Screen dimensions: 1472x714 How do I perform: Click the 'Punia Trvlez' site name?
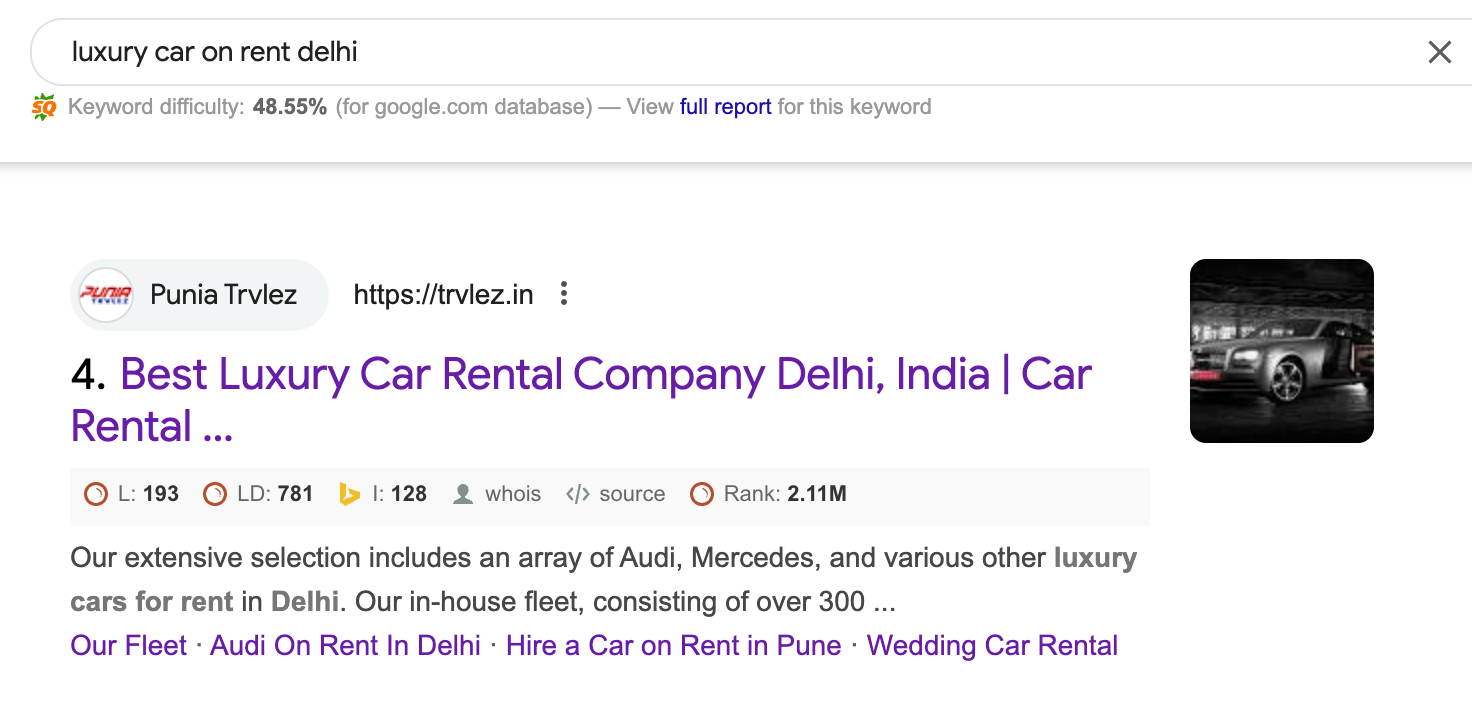[223, 295]
